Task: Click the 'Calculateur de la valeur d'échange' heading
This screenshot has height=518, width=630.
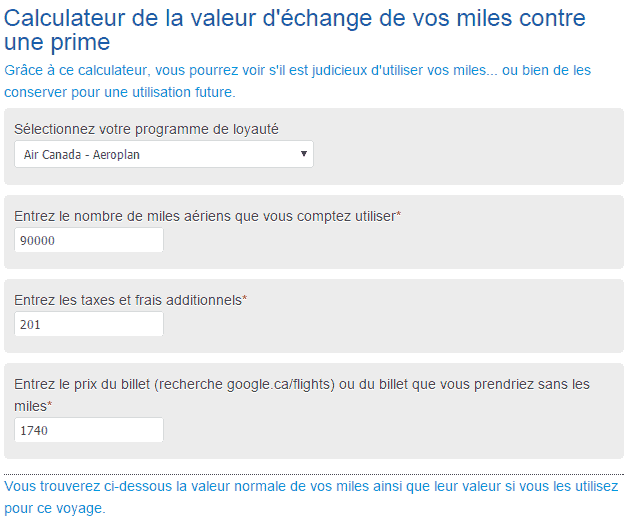Action: (x=295, y=19)
